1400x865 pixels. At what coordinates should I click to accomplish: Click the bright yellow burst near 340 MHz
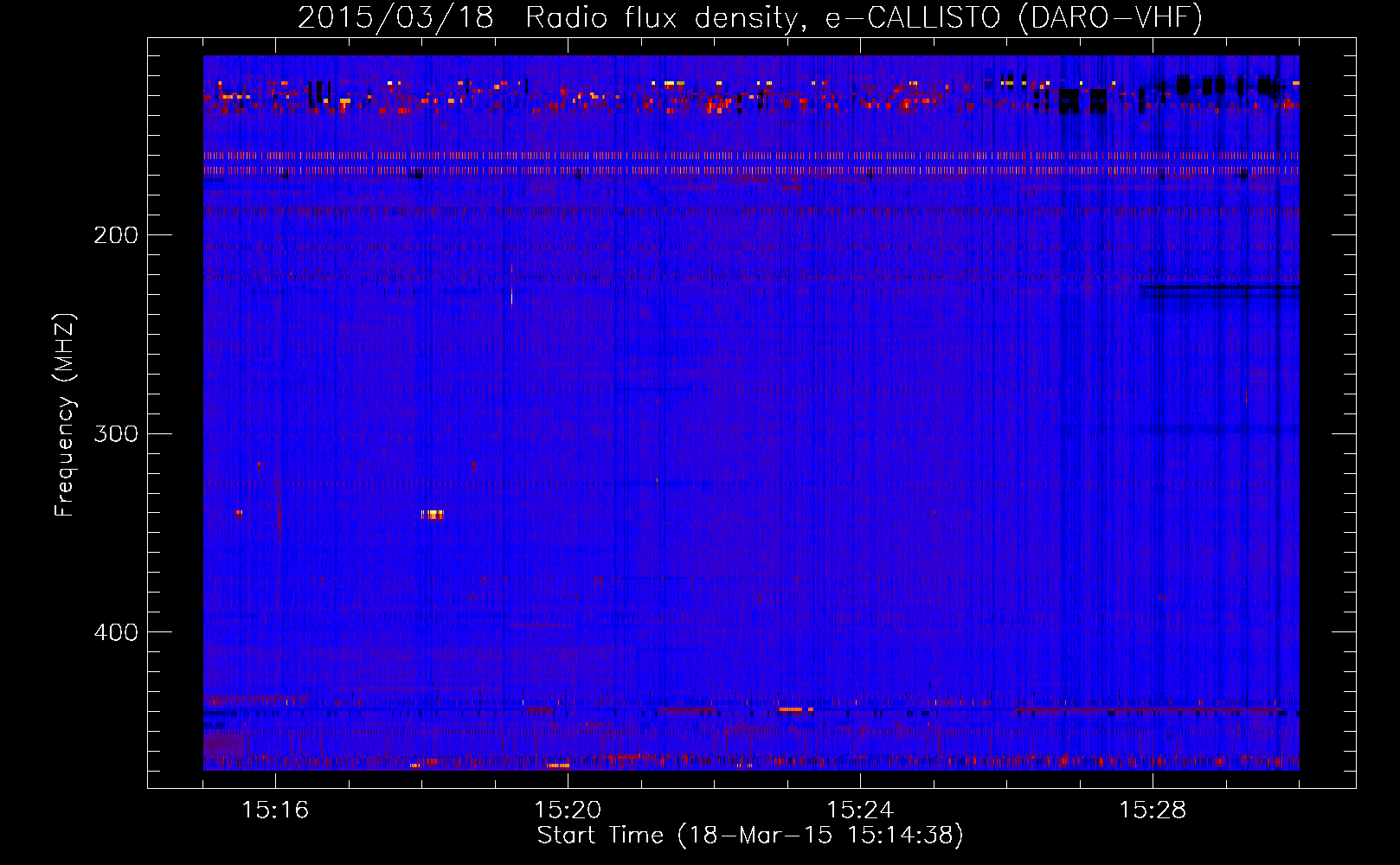[434, 514]
